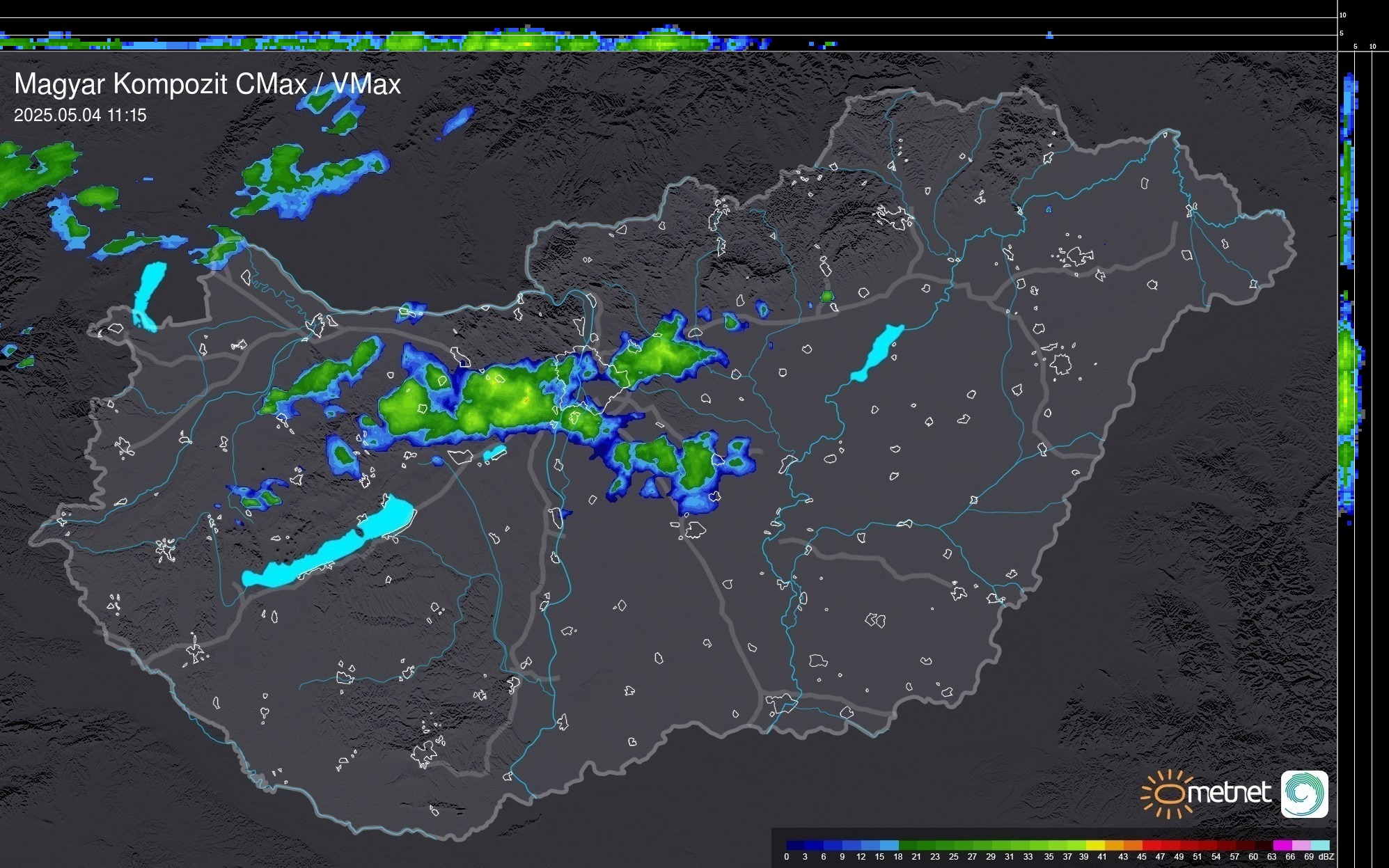The height and width of the screenshot is (868, 1389).
Task: Click the Magyar Kompozit CMax / VMax title
Action: pyautogui.click(x=207, y=84)
